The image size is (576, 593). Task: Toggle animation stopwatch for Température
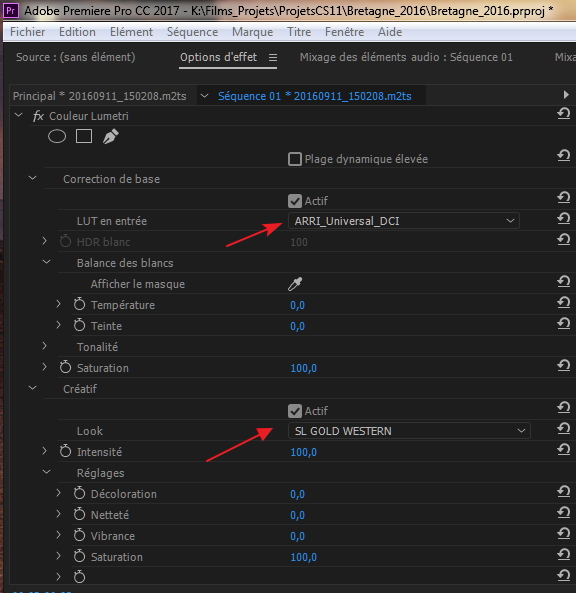point(79,304)
